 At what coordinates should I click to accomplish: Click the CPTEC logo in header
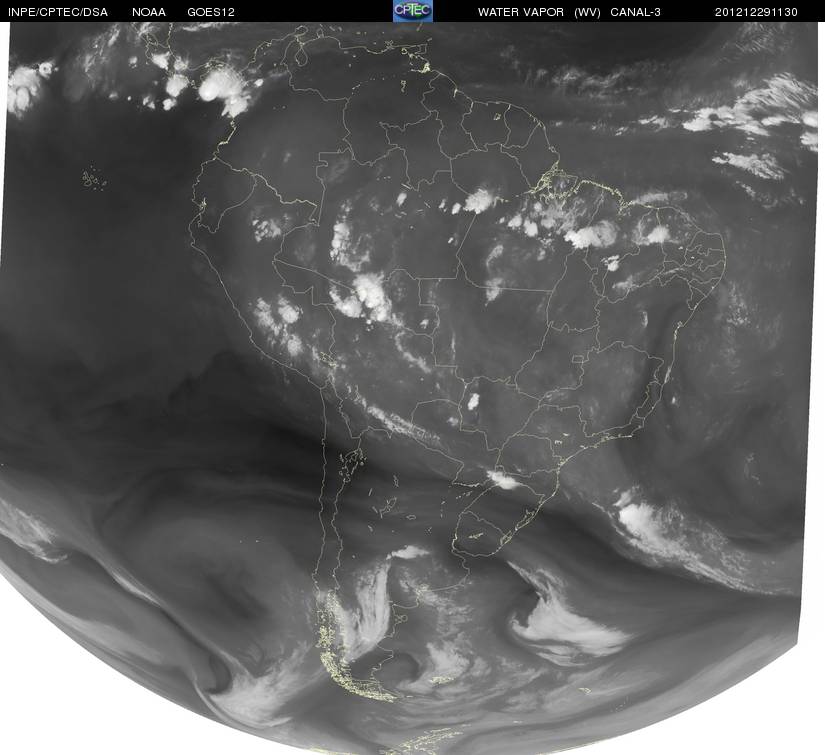tap(413, 11)
